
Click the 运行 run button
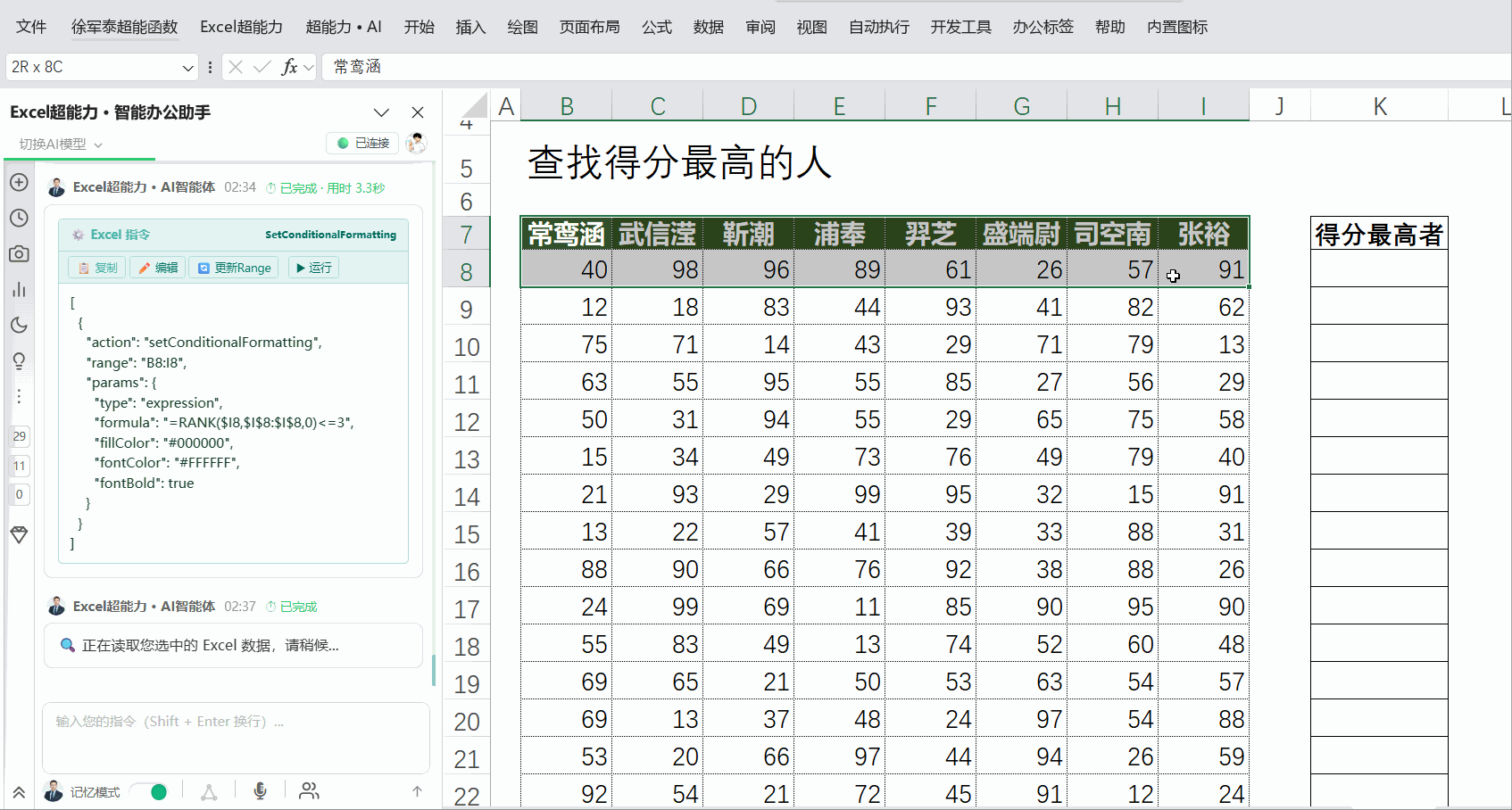point(313,268)
